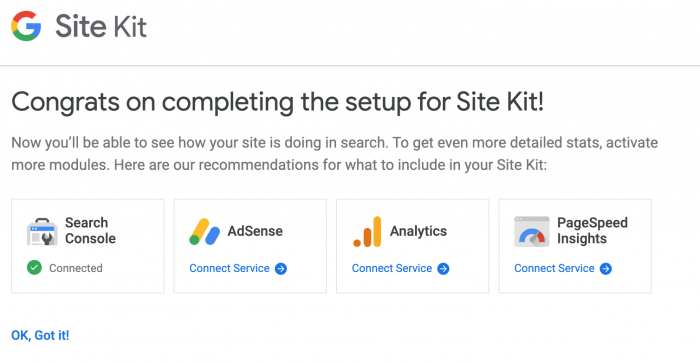Select the AdSense module title

click(255, 231)
